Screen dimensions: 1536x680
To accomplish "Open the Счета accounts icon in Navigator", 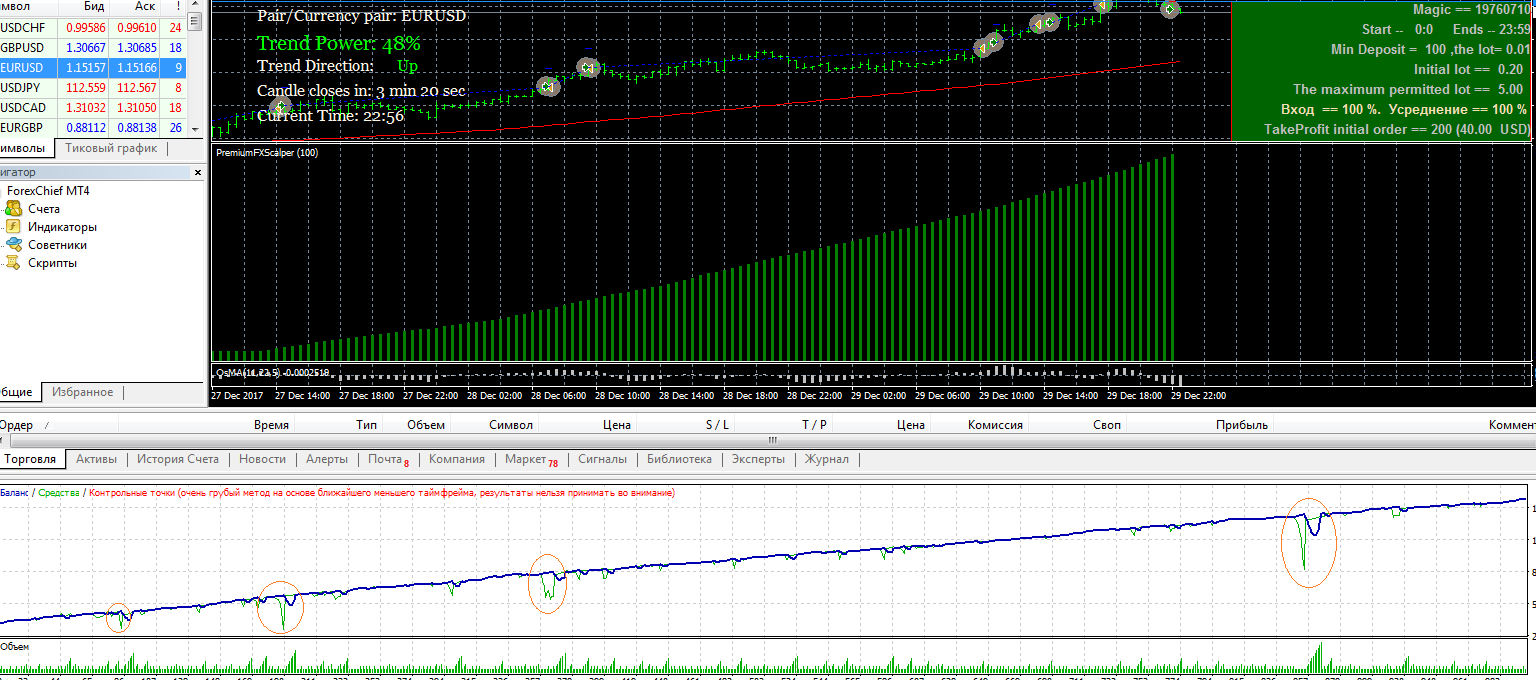I will [13, 209].
